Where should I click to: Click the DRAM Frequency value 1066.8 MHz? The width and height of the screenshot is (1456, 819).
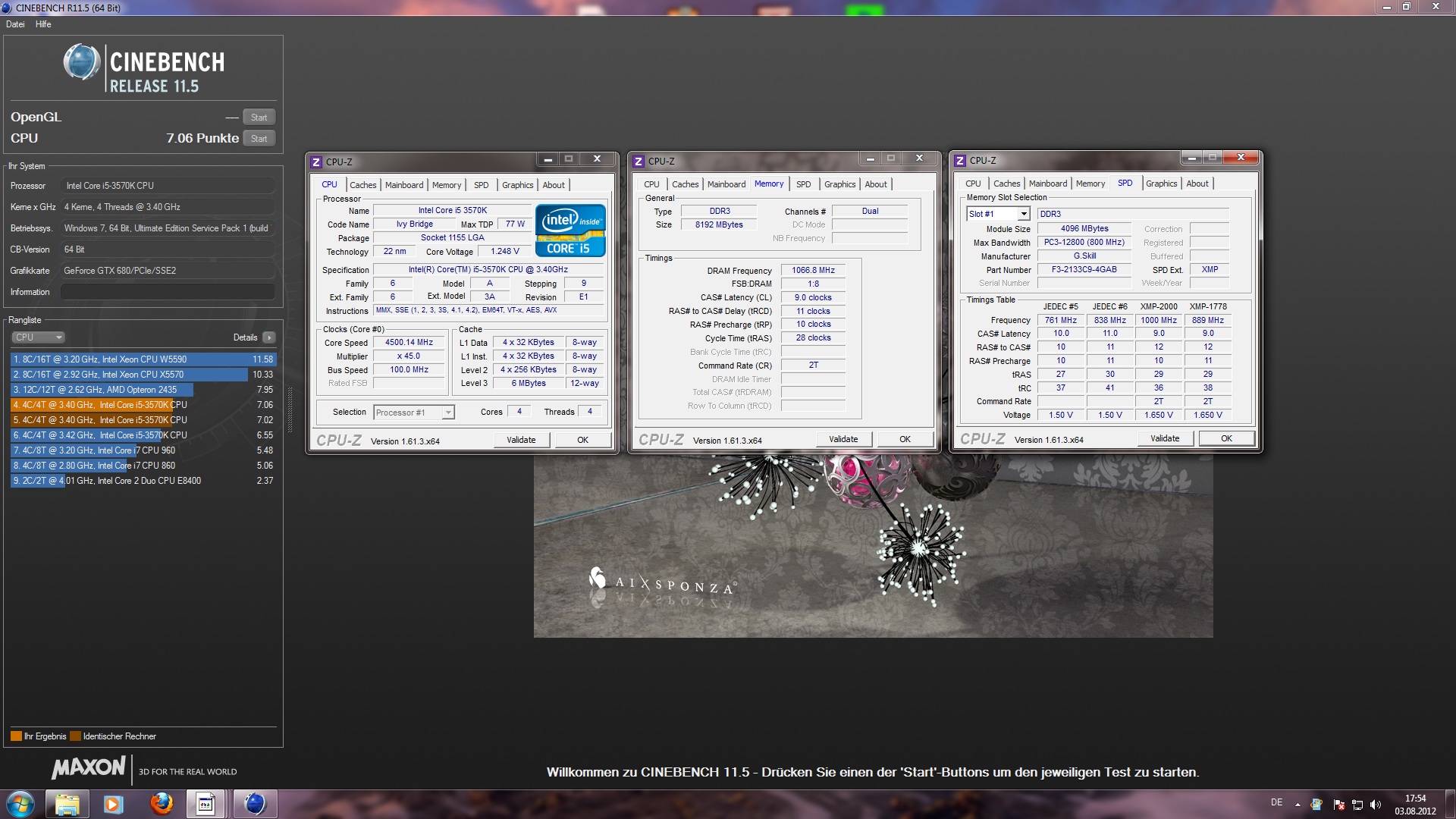point(813,270)
